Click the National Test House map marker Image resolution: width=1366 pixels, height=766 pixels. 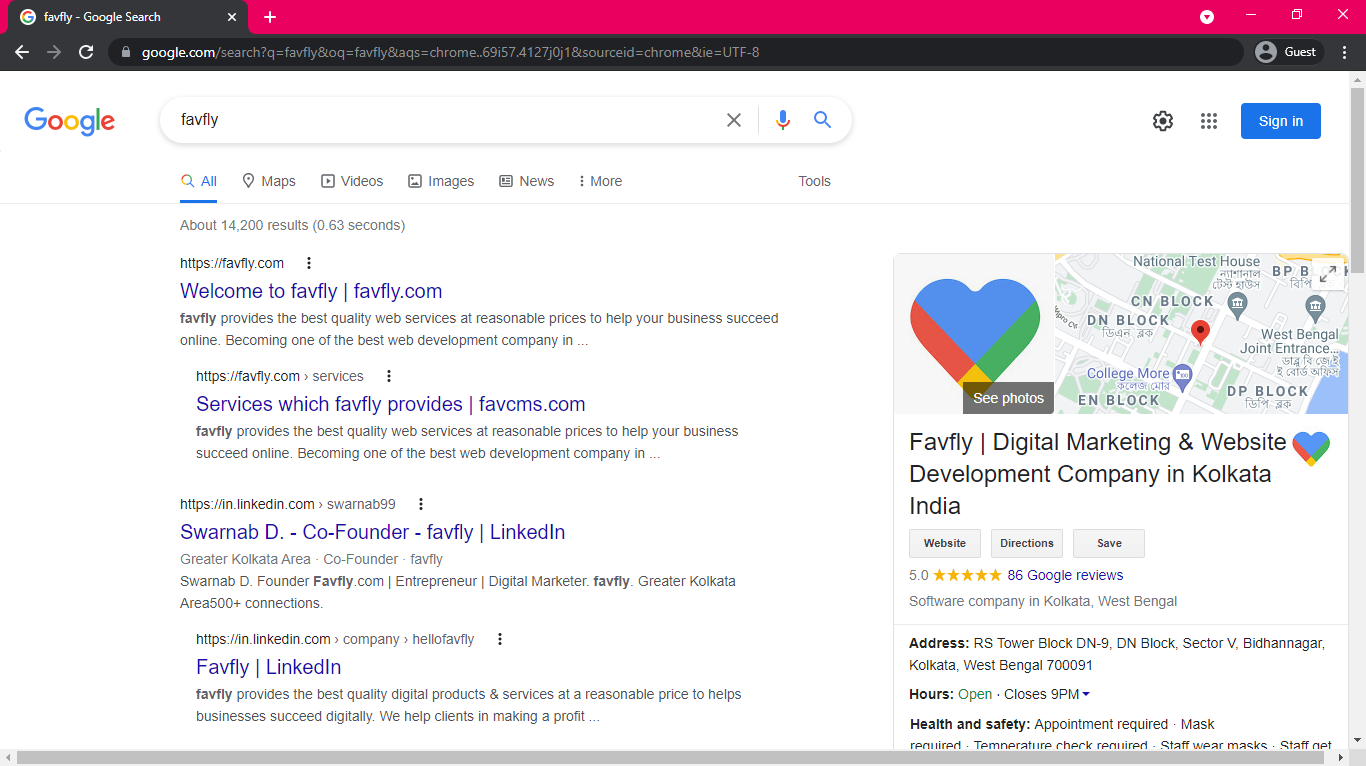point(1238,303)
